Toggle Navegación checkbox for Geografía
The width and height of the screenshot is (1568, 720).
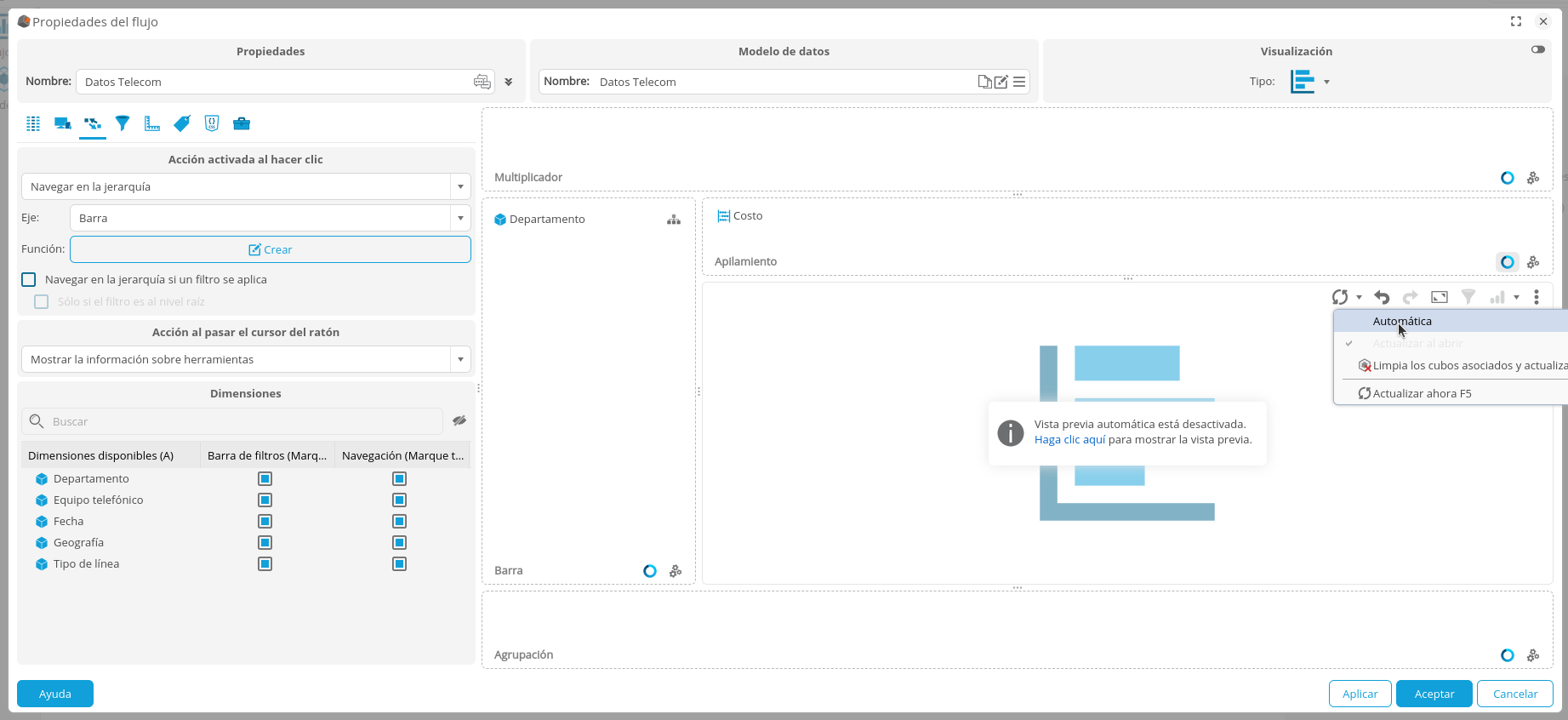coord(399,543)
